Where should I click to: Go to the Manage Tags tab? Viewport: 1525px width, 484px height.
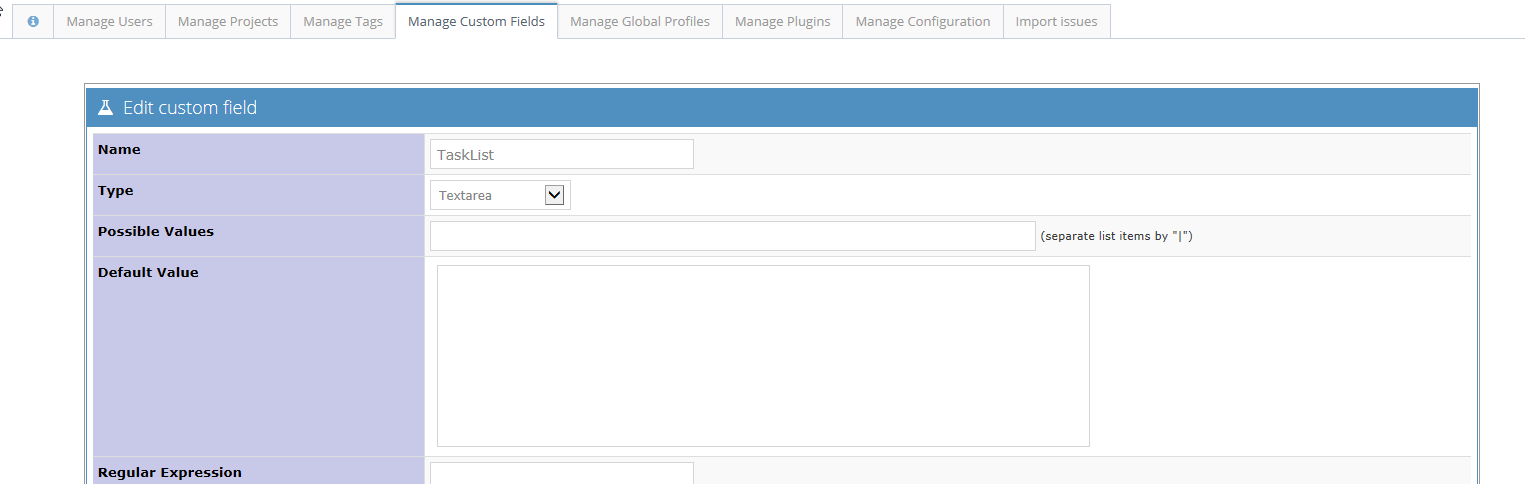(x=343, y=21)
